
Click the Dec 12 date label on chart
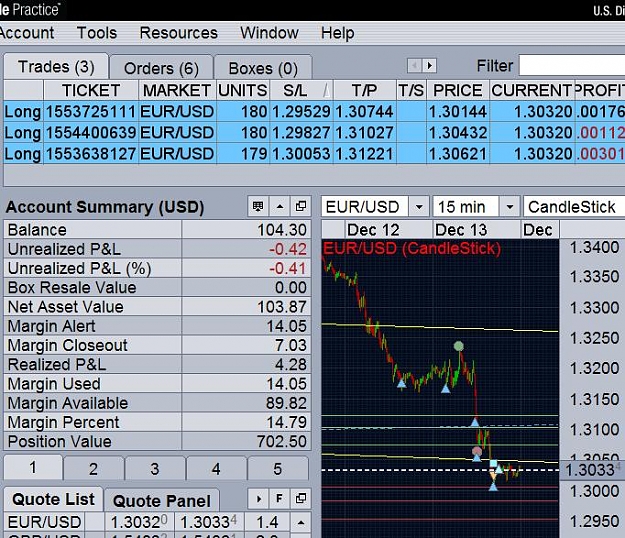click(x=373, y=230)
